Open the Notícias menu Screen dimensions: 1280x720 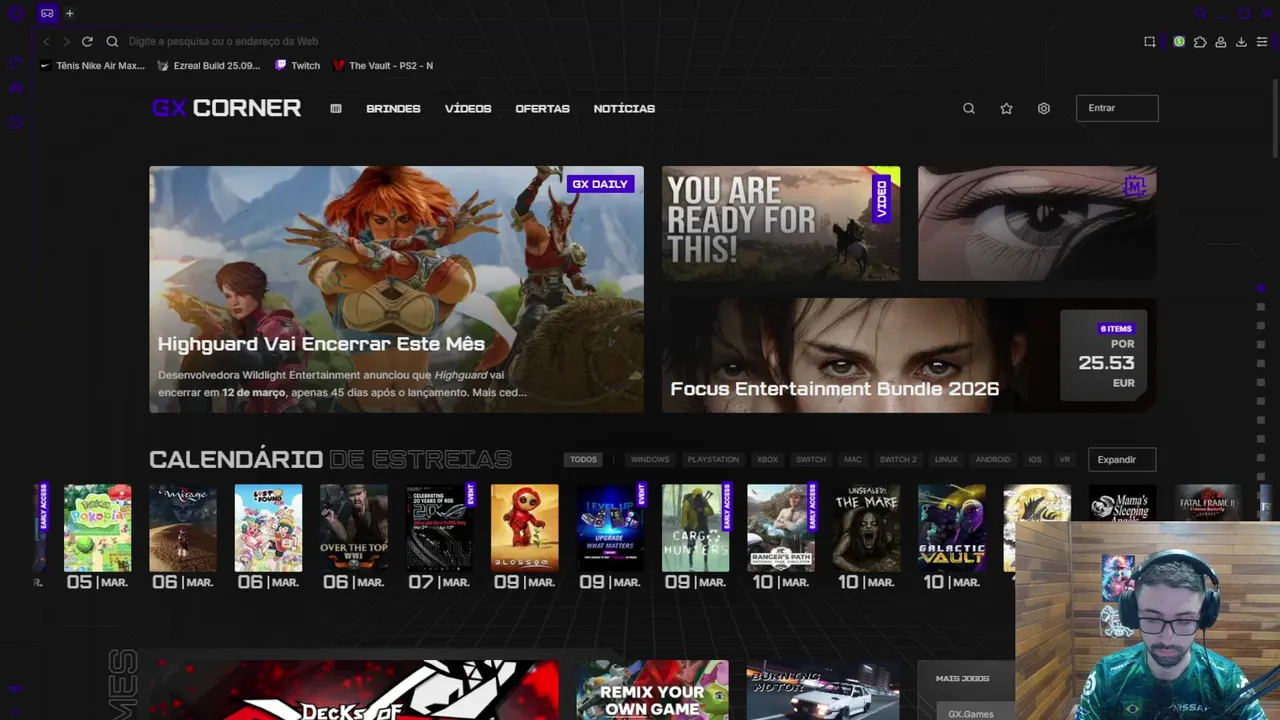pos(624,108)
